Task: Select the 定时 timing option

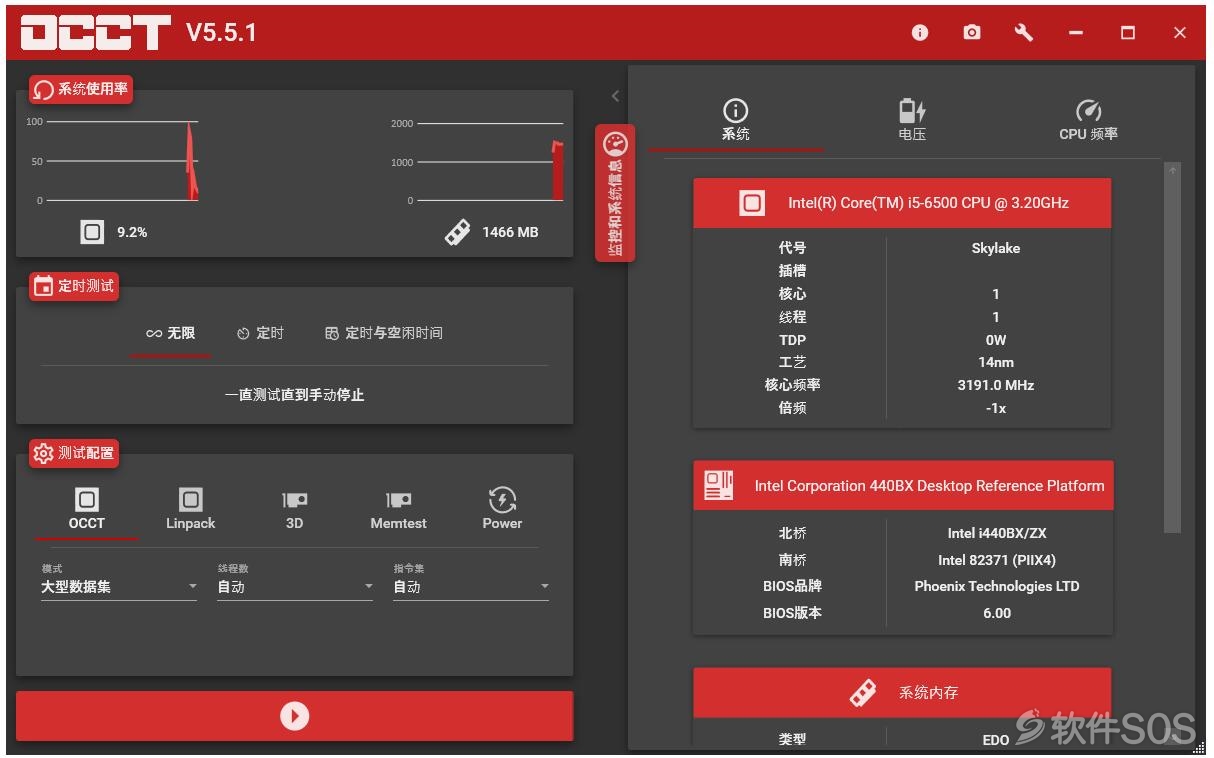Action: [260, 333]
